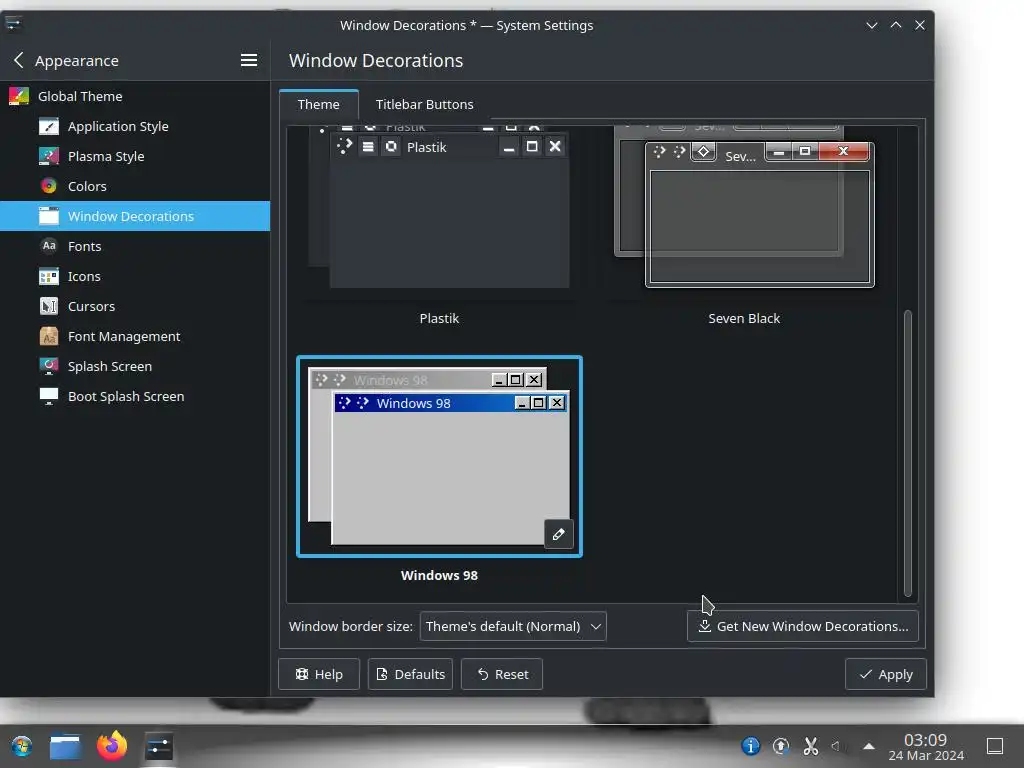
Task: Click the System Settings window title icon
Action: point(13,25)
